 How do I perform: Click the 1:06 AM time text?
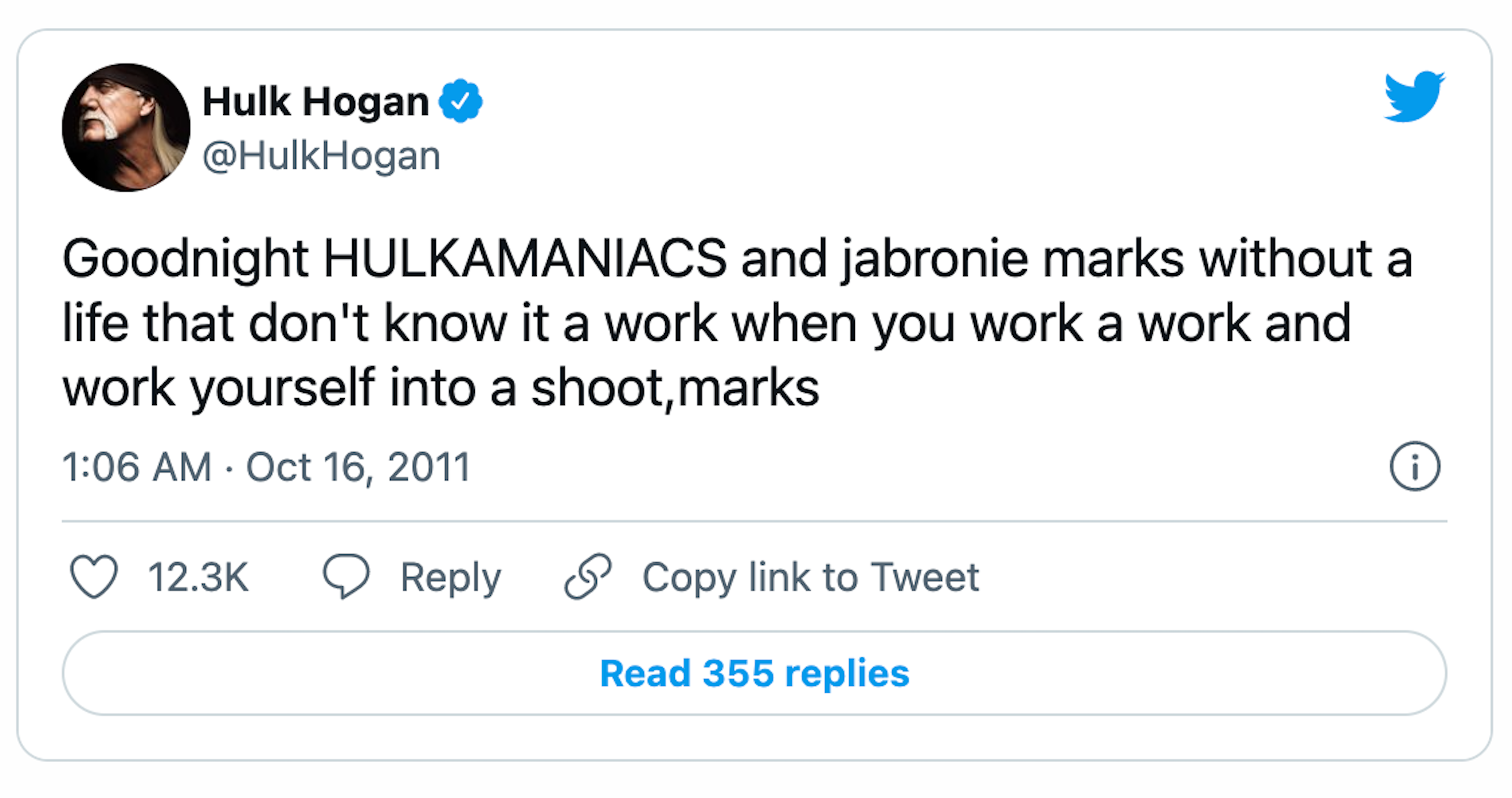[137, 467]
